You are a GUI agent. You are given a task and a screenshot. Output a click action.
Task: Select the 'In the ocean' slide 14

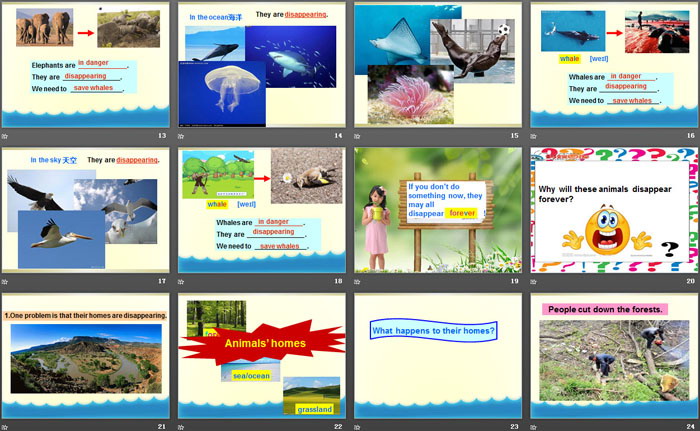pyautogui.click(x=262, y=65)
